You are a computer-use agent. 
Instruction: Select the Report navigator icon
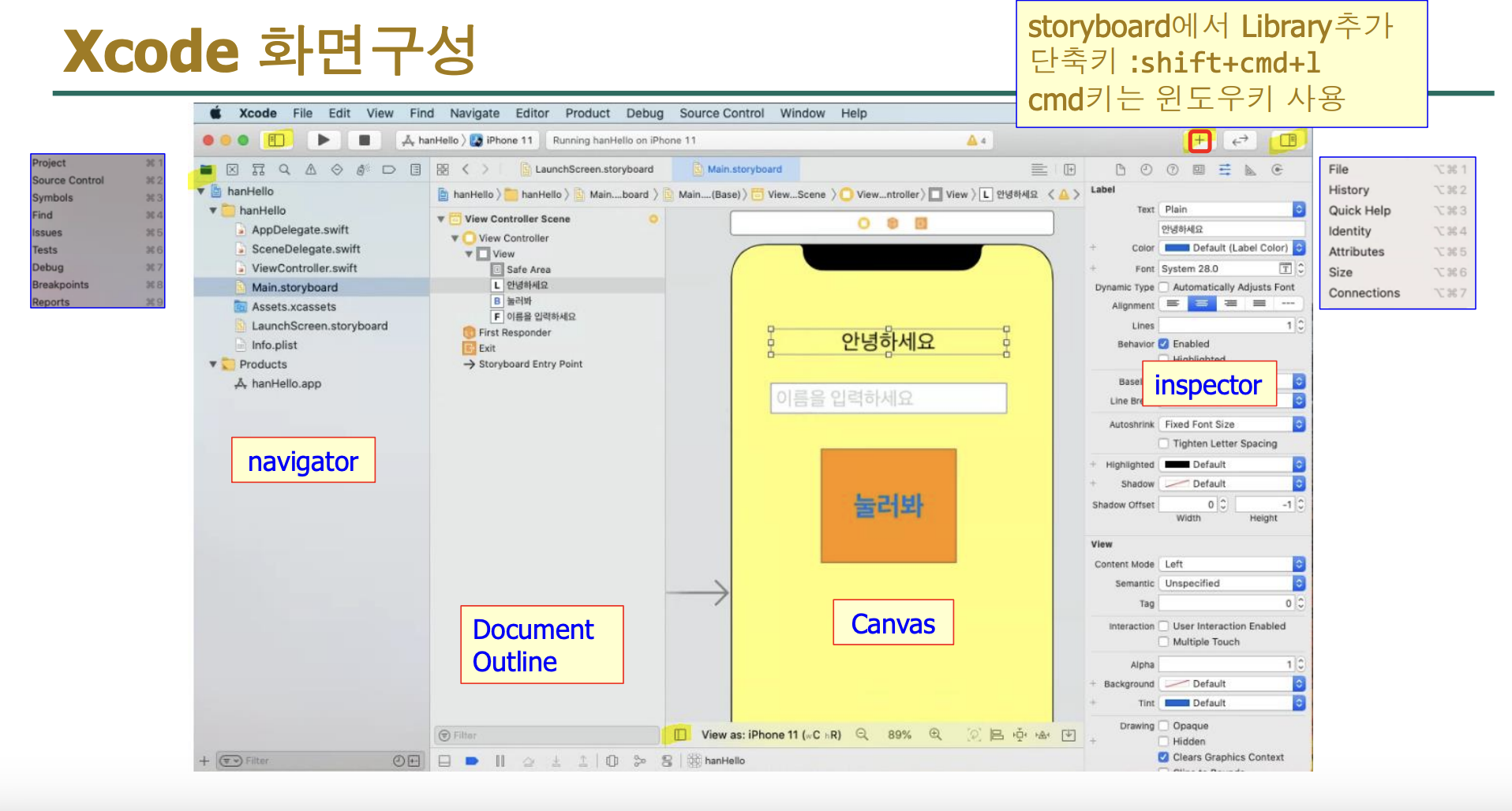[416, 170]
